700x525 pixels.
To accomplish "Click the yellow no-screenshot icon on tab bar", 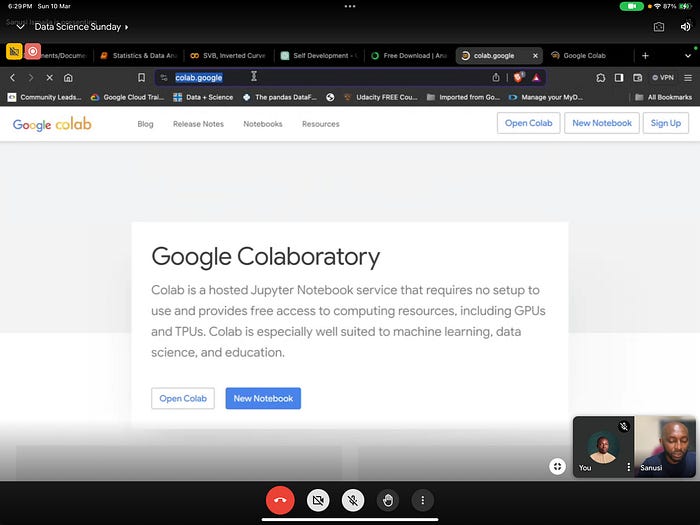I will (x=14, y=51).
